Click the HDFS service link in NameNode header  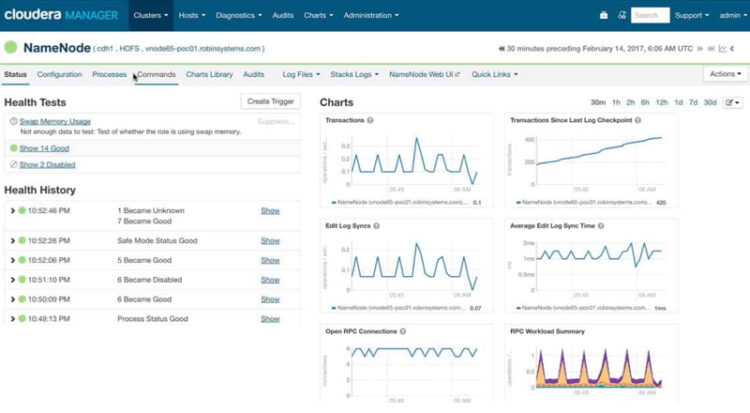pos(129,49)
